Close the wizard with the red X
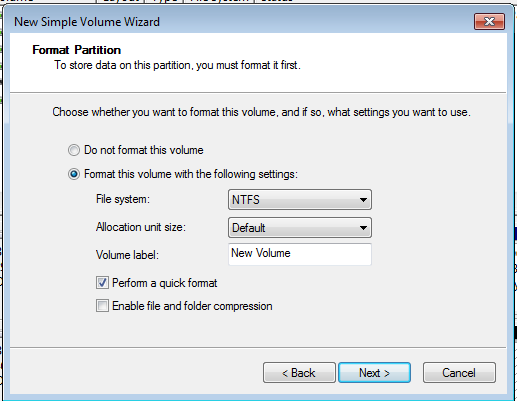Screen dimensions: 517x401 (489, 22)
